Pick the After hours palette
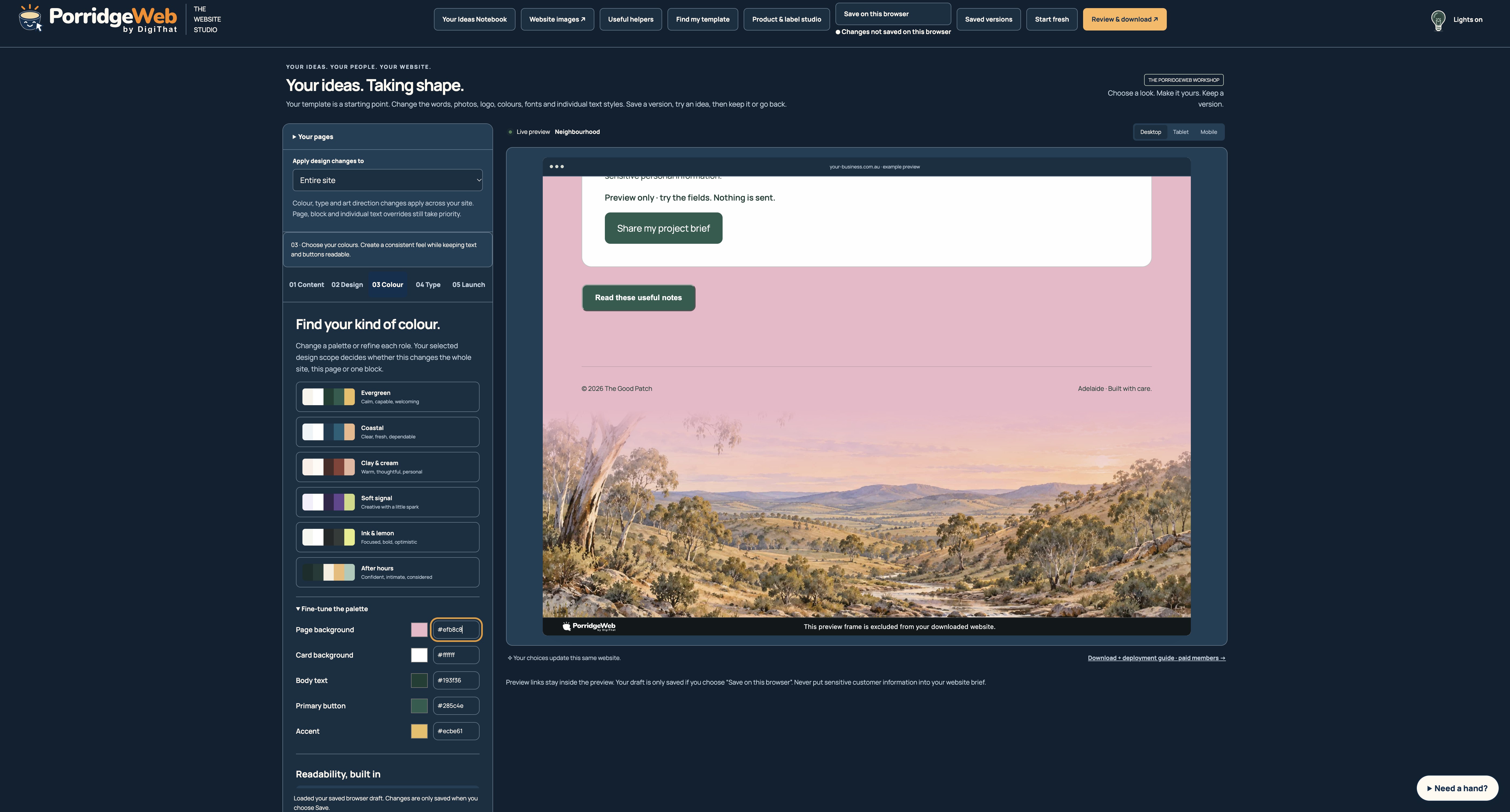1510x812 pixels. [387, 572]
